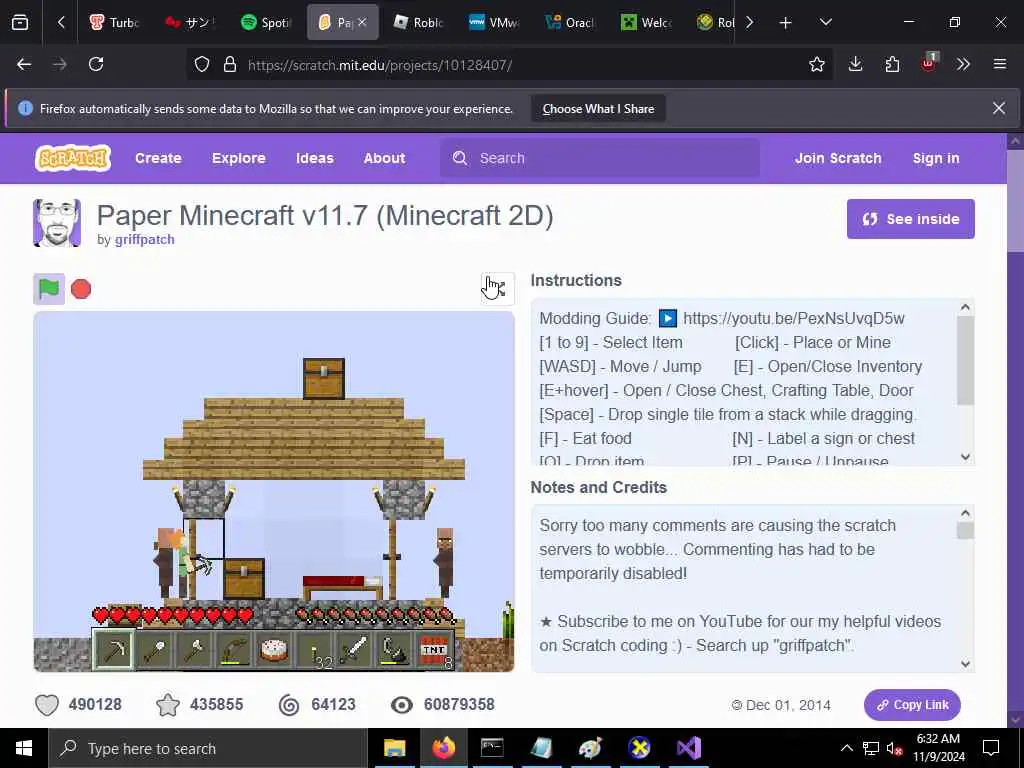Viewport: 1024px width, 768px height.
Task: Open the About menu item
Action: (384, 158)
